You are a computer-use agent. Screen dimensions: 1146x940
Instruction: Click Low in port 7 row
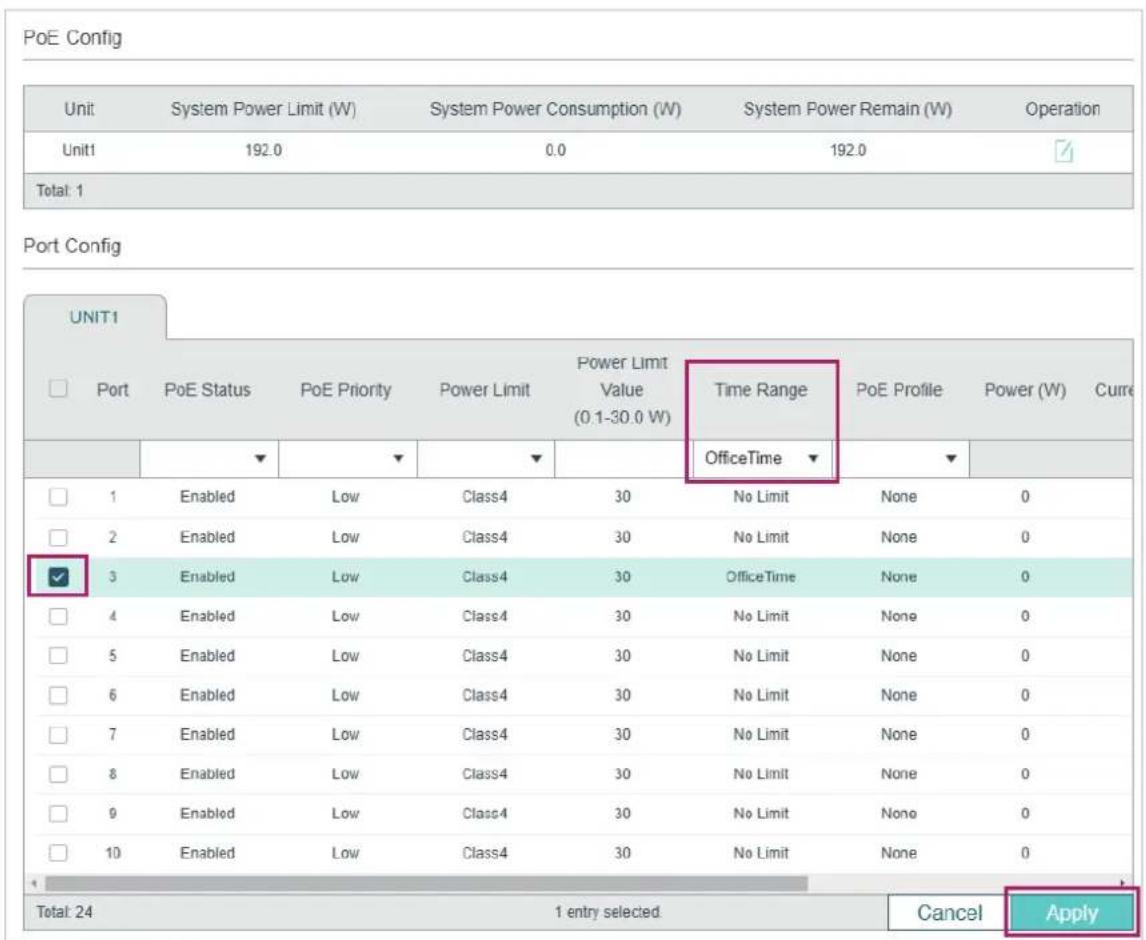[346, 735]
